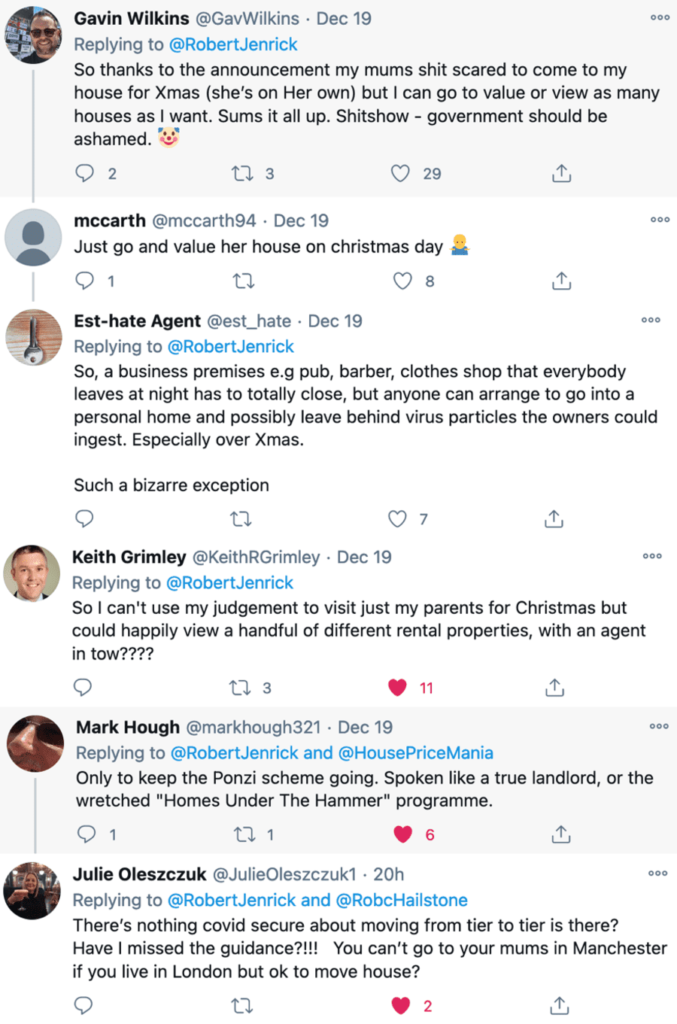Share Gavin Wilkins' tweet
Screen dimensions: 677x1024
[x=561, y=174]
